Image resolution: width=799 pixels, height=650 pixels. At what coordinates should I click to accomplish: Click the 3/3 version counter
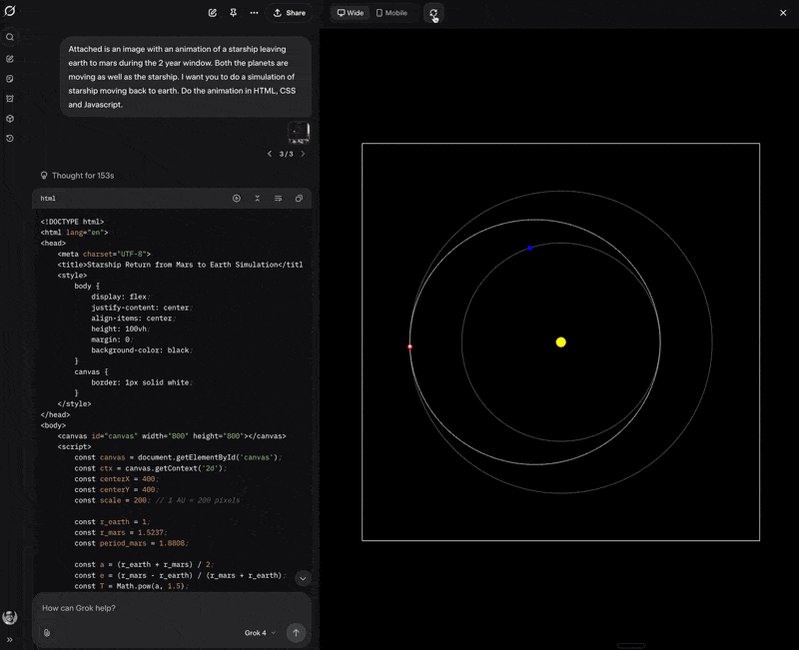[286, 154]
